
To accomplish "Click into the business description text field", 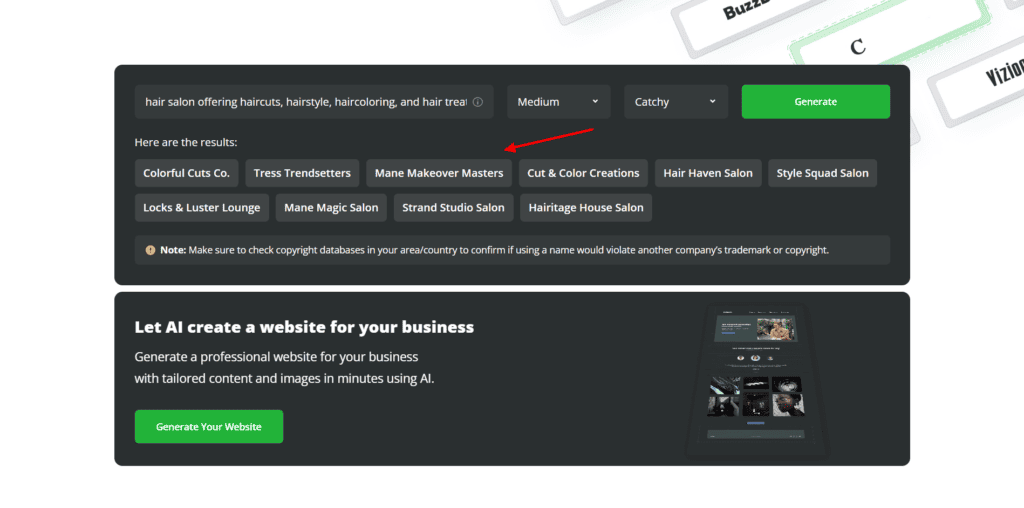I will pos(305,102).
